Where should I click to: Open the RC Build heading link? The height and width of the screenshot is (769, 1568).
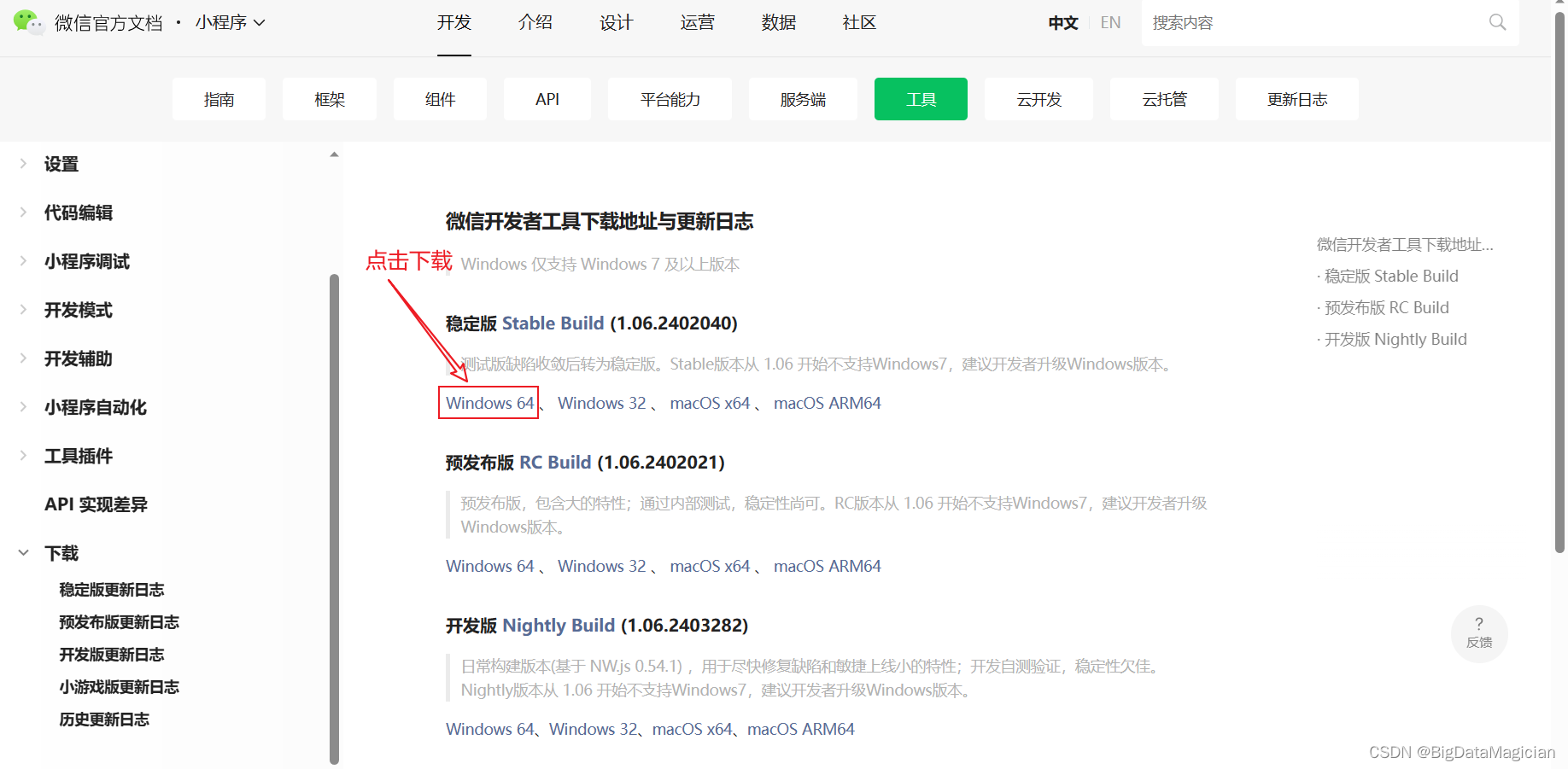coord(555,463)
